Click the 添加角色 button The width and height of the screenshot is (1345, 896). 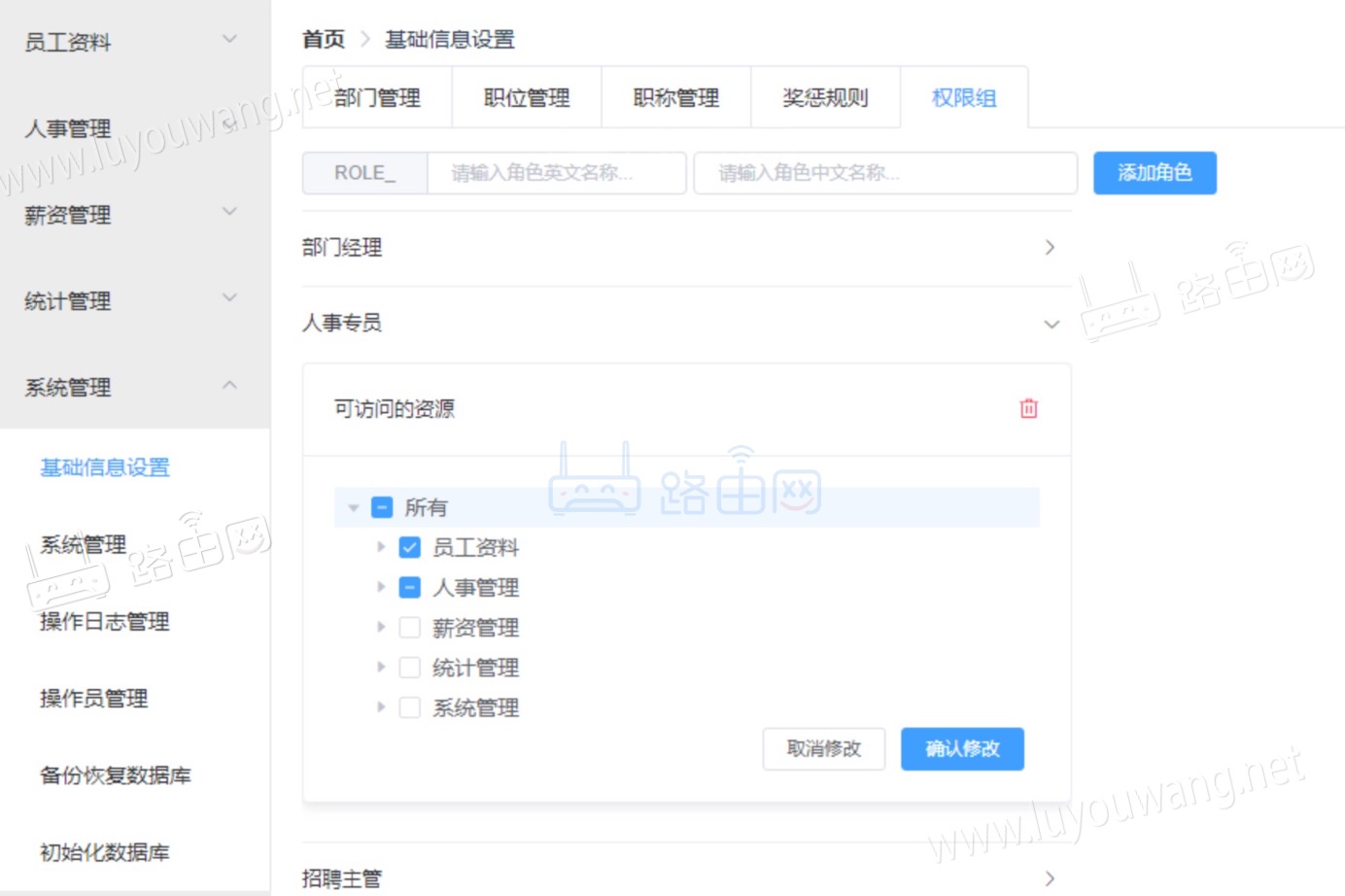point(1155,173)
